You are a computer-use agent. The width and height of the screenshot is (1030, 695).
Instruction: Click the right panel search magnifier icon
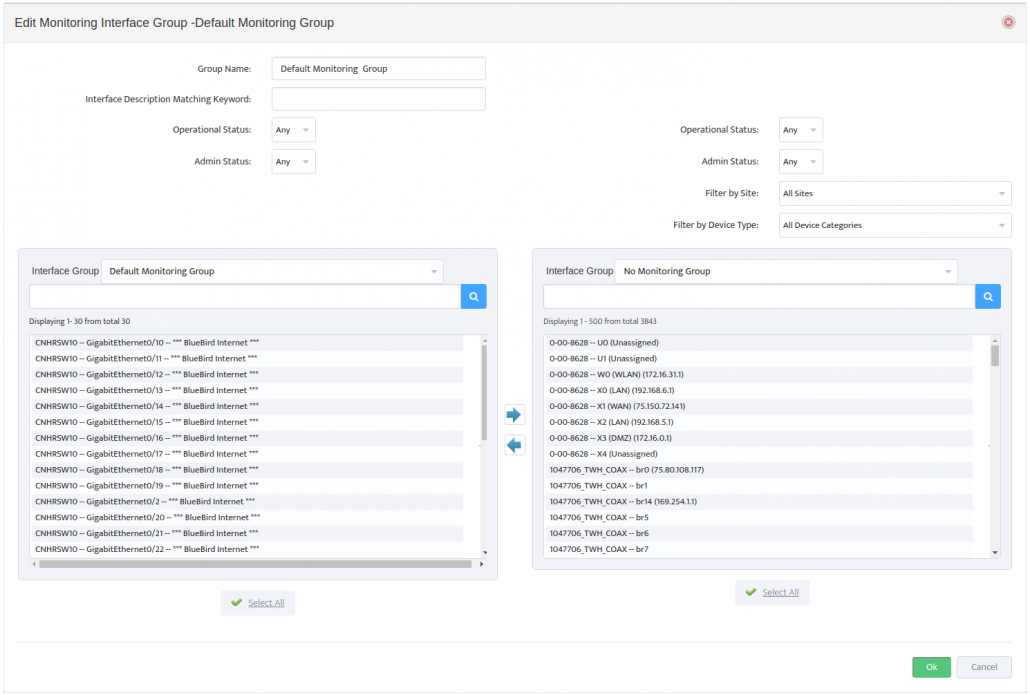(987, 296)
